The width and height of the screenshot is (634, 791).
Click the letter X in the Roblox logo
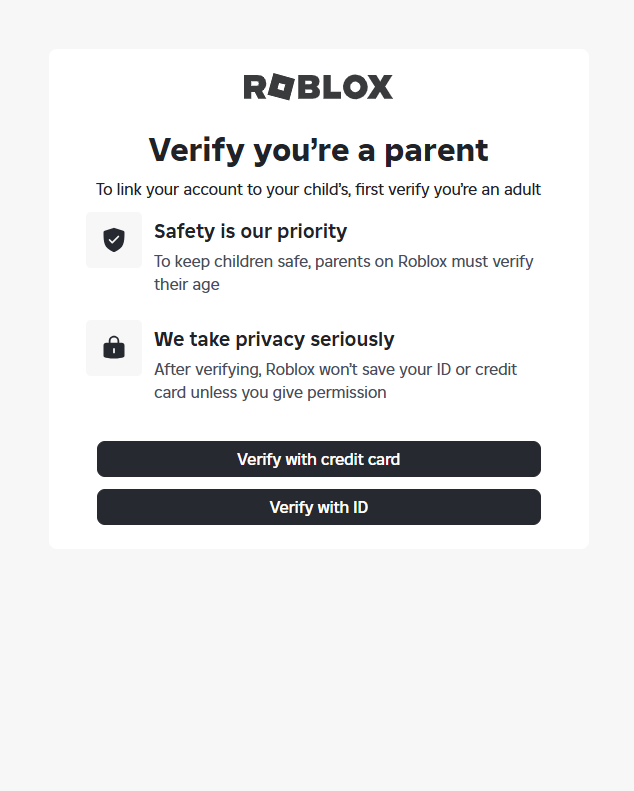[x=379, y=88]
